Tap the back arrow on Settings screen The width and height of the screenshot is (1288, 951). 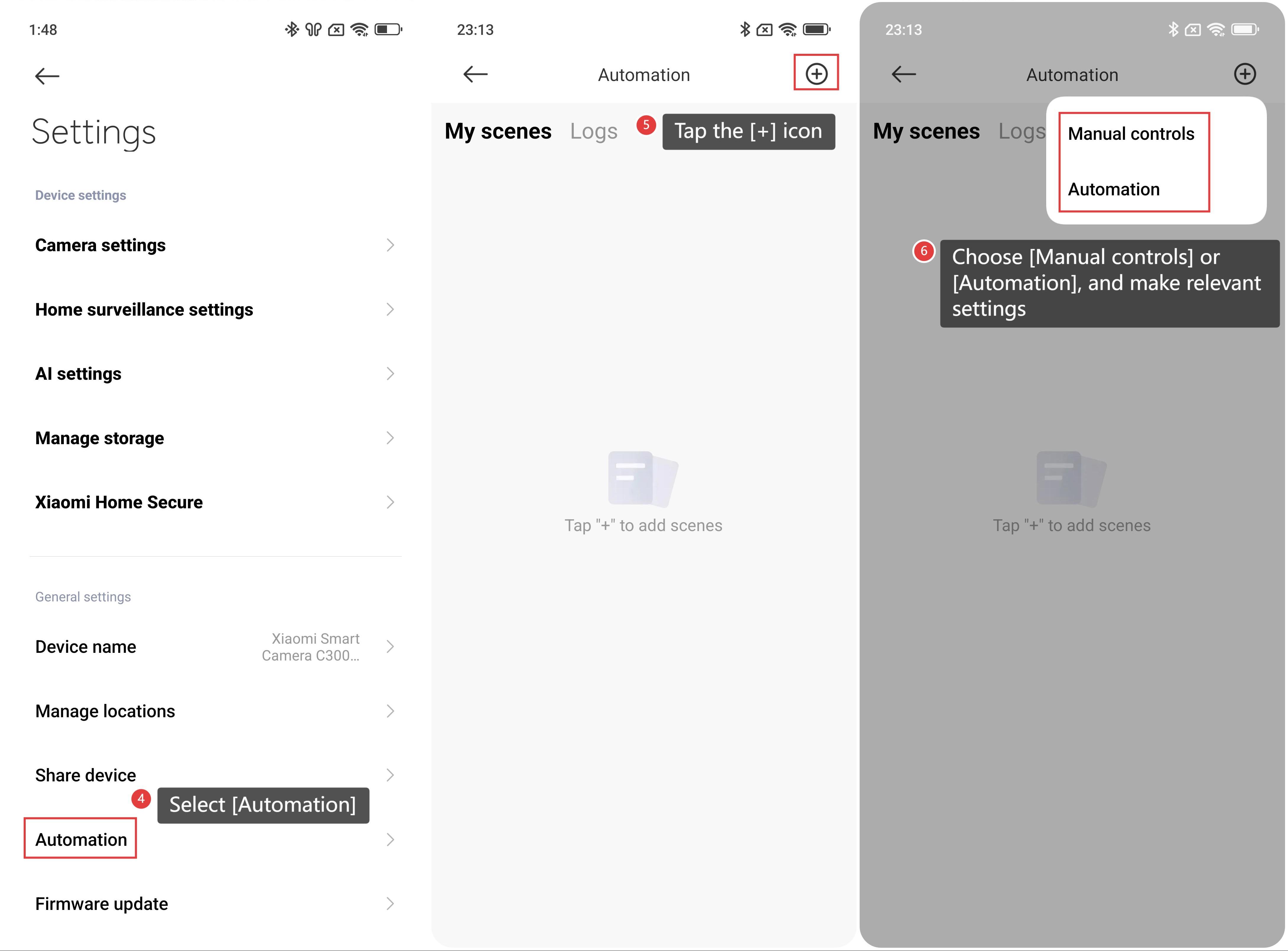pos(47,76)
